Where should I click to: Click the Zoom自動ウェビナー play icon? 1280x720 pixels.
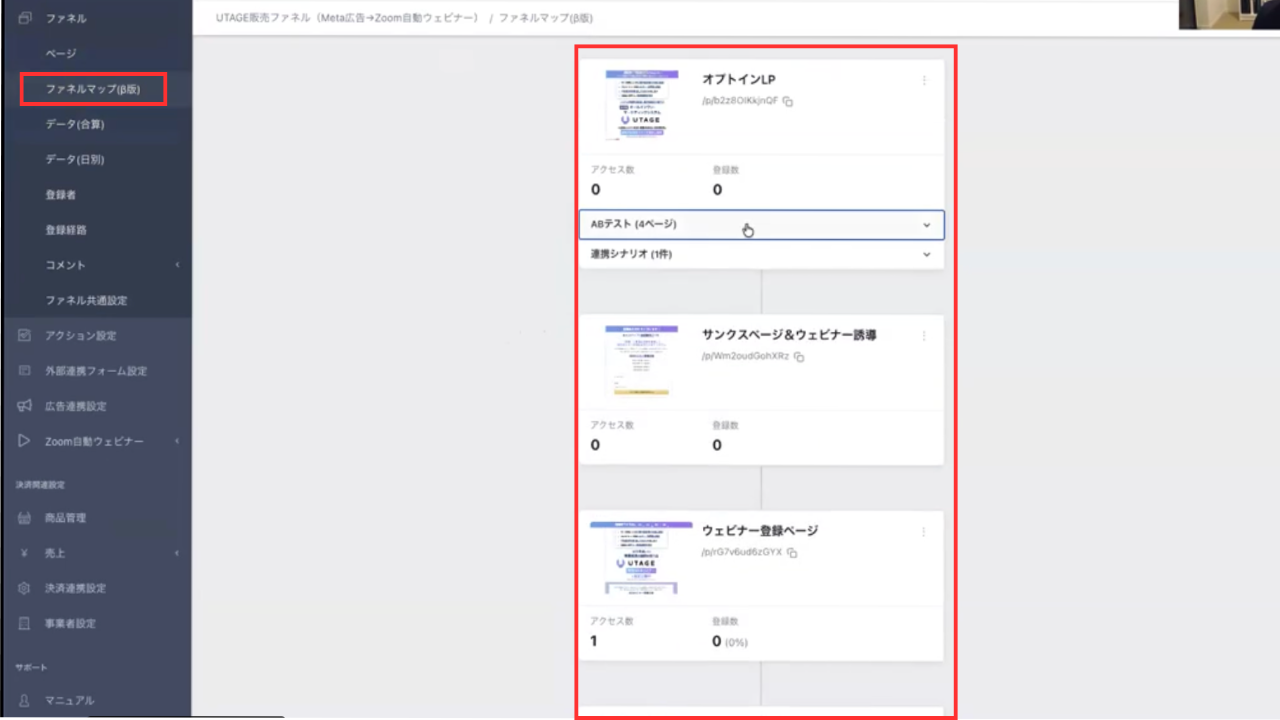pyautogui.click(x=25, y=441)
